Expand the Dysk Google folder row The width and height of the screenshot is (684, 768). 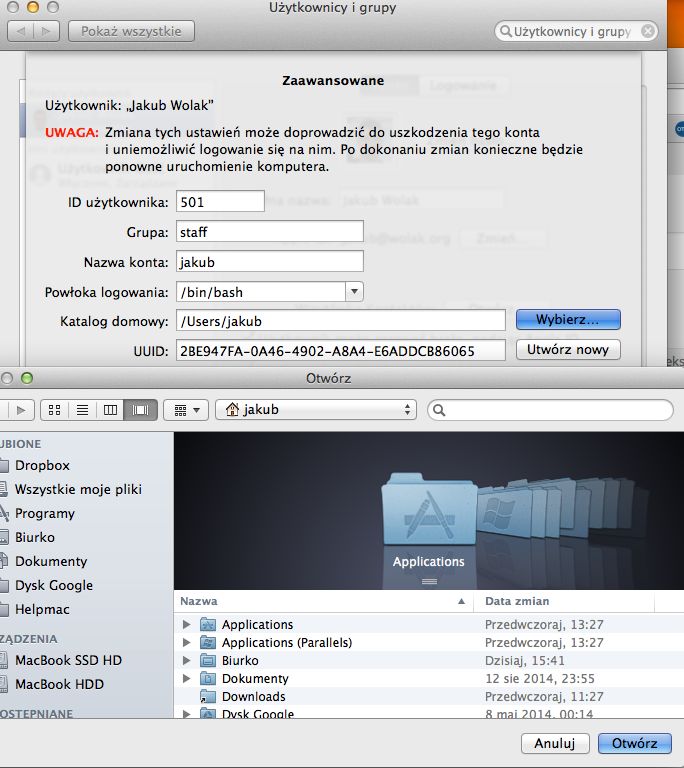[x=186, y=714]
